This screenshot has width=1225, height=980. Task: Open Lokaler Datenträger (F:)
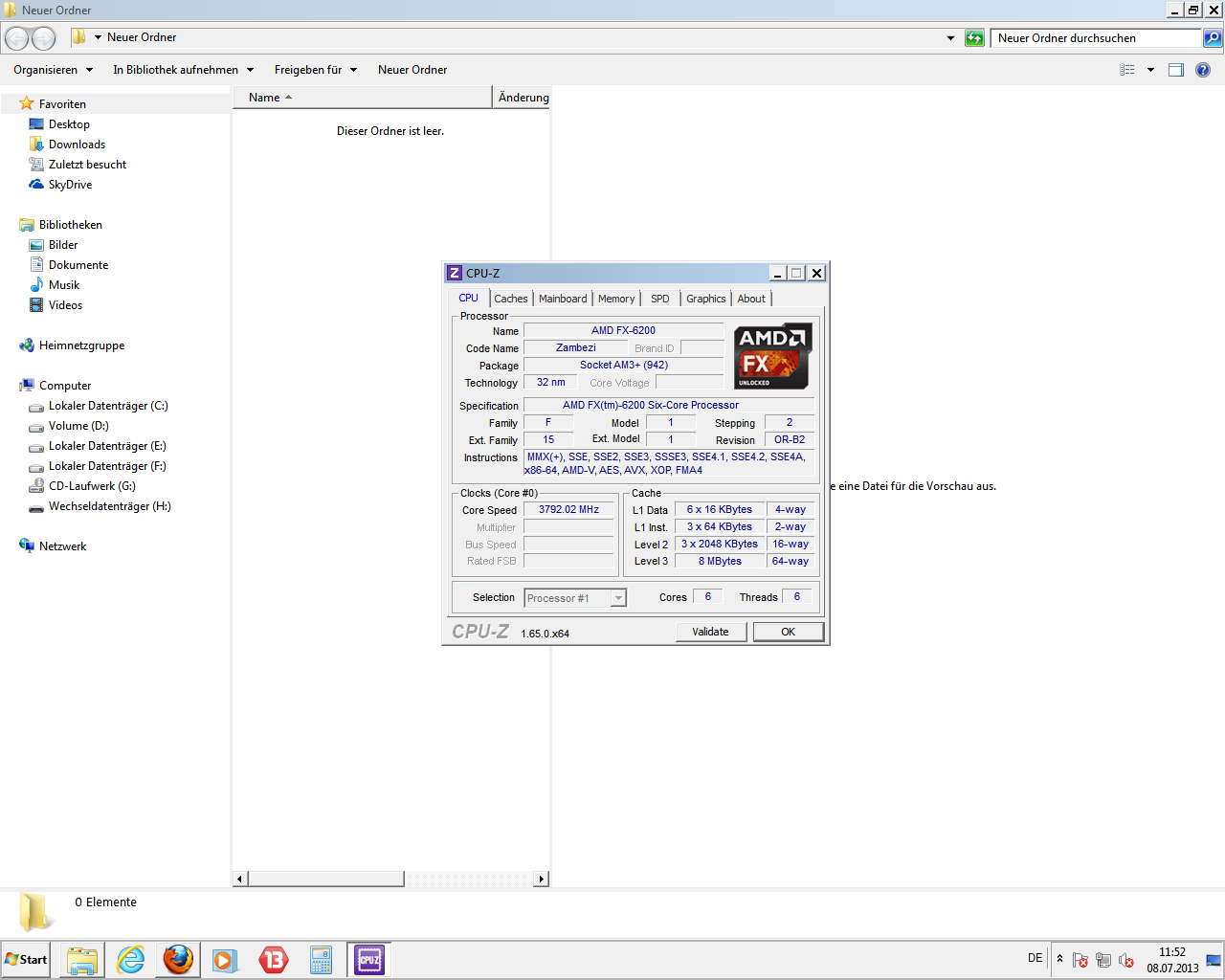(107, 466)
